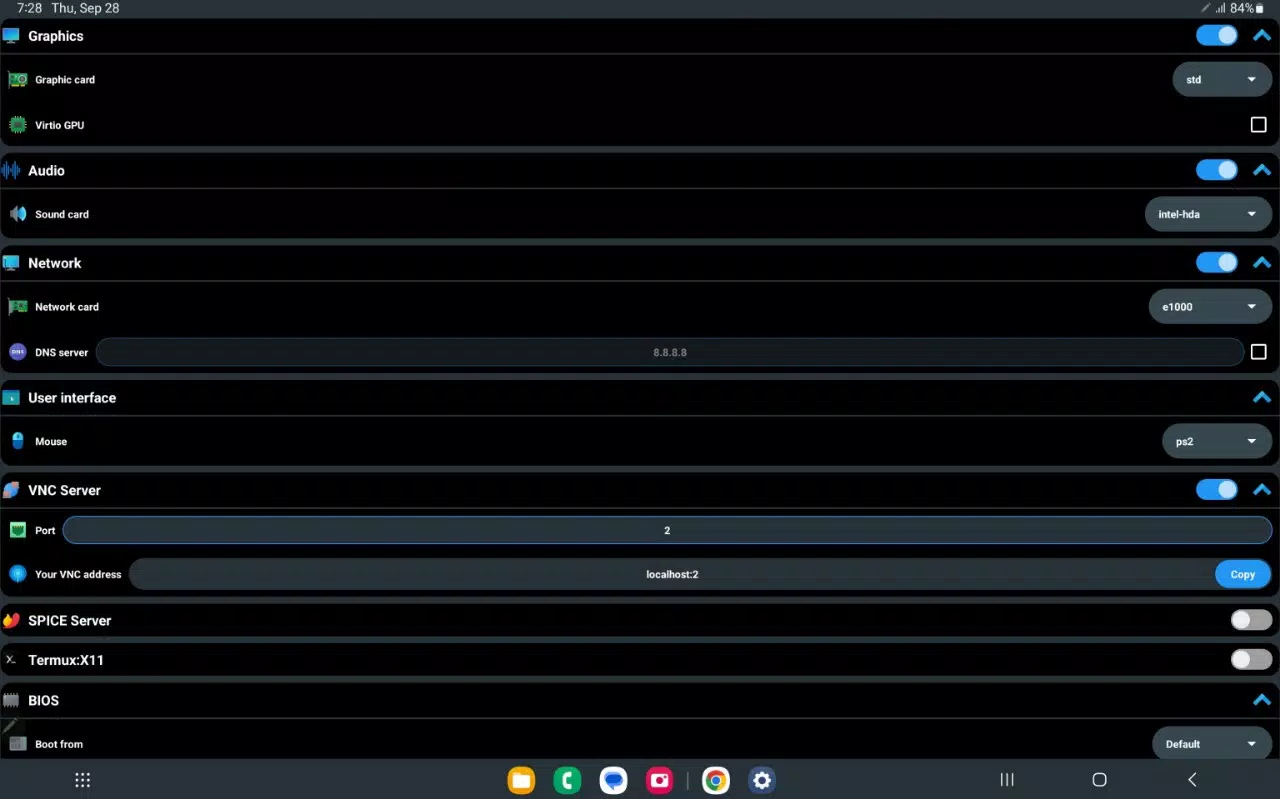Click the BIOS section title
This screenshot has height=799, width=1280.
click(x=44, y=701)
